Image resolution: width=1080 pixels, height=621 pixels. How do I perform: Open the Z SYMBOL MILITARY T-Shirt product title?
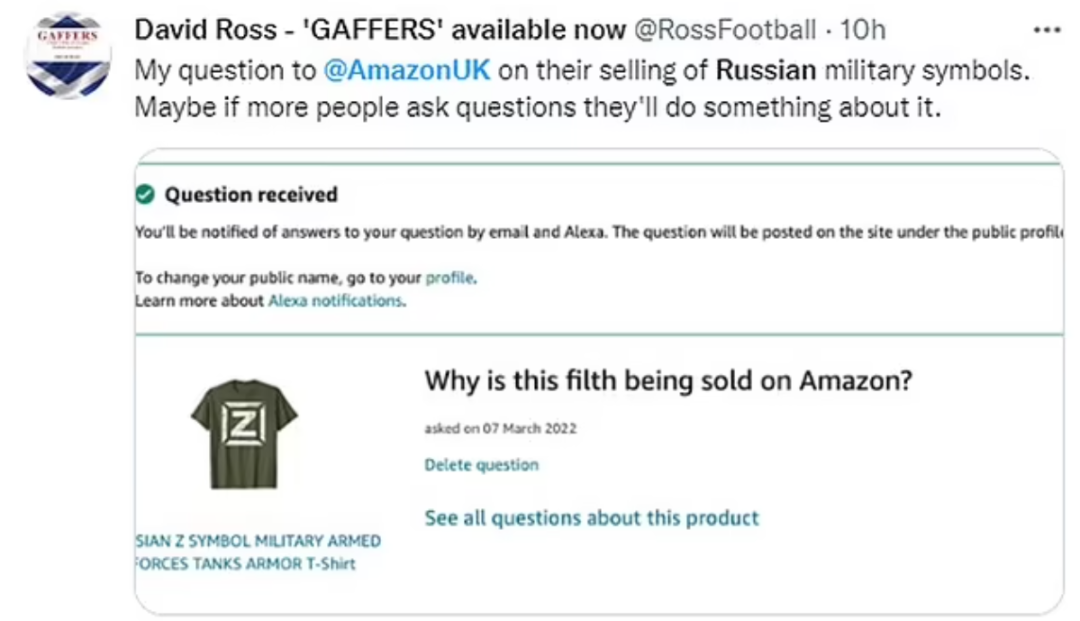tap(257, 552)
